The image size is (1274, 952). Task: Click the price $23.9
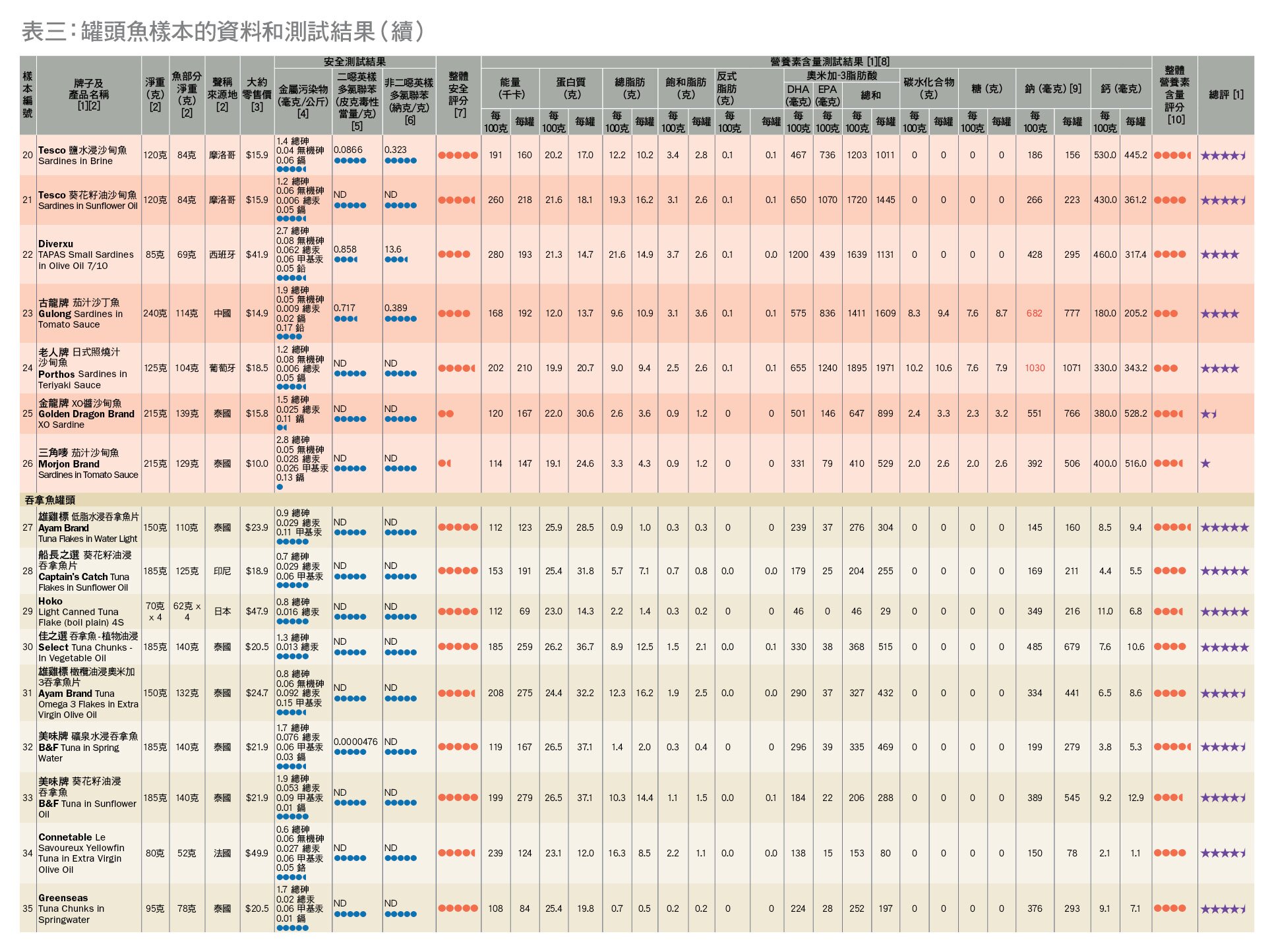(x=257, y=527)
